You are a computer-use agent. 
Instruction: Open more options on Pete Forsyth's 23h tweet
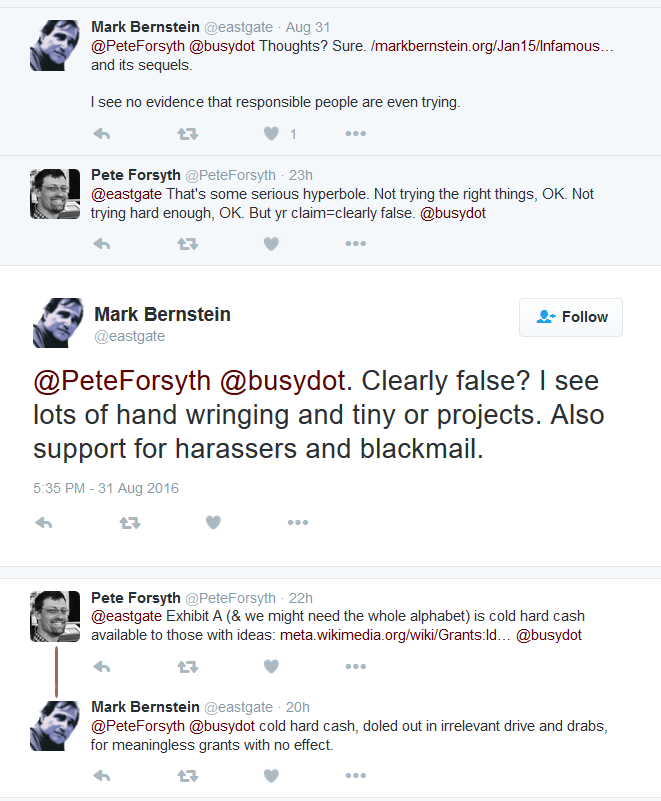tap(356, 244)
